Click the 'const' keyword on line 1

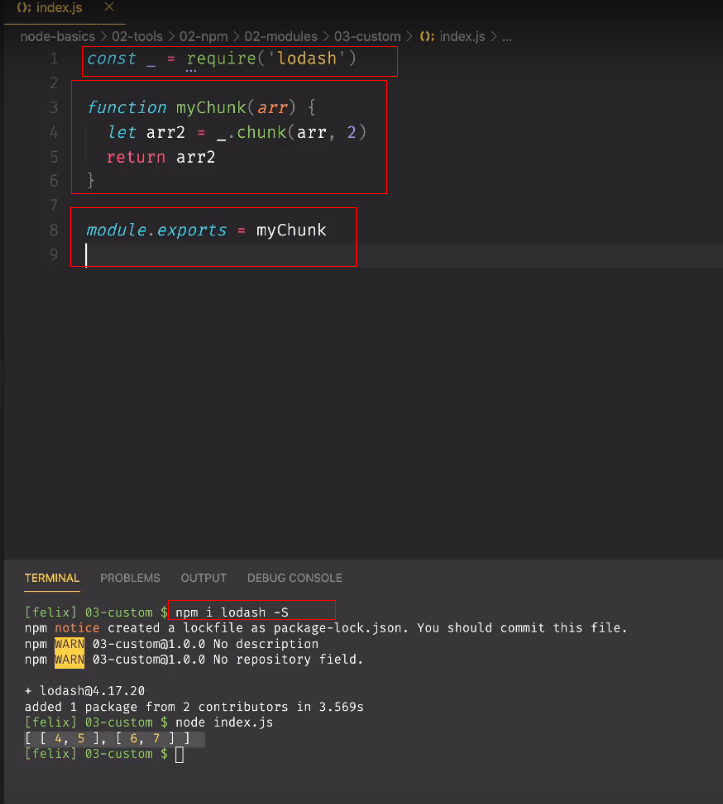click(111, 58)
